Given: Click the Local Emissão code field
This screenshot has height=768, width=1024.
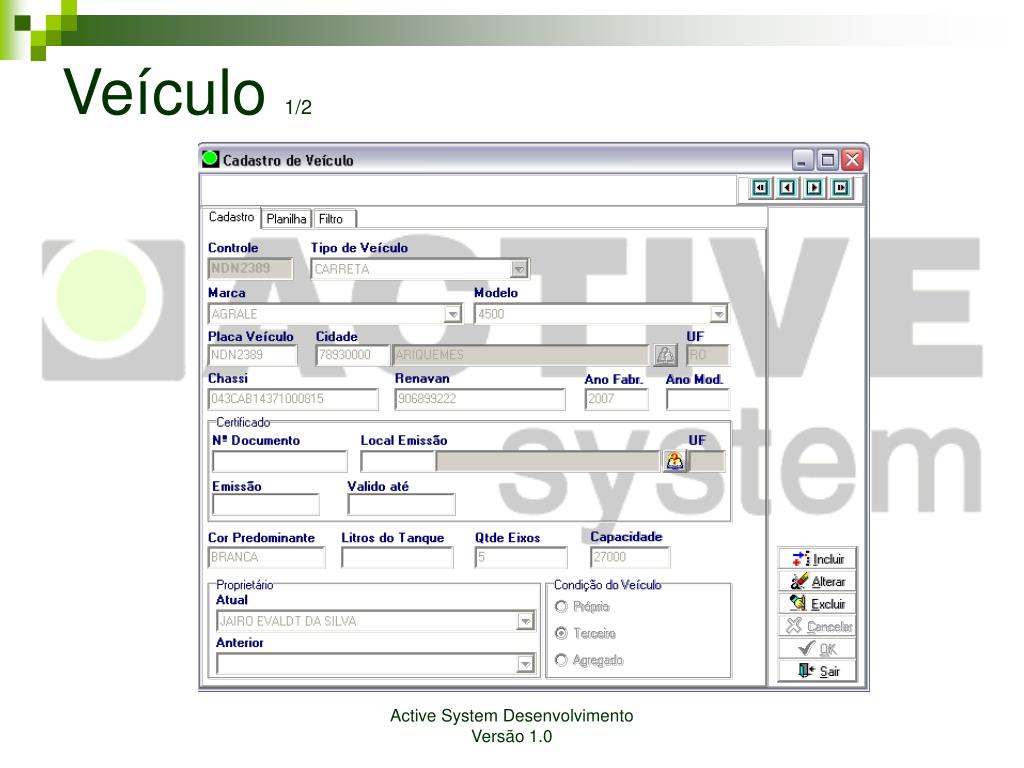Looking at the screenshot, I should point(398,461).
